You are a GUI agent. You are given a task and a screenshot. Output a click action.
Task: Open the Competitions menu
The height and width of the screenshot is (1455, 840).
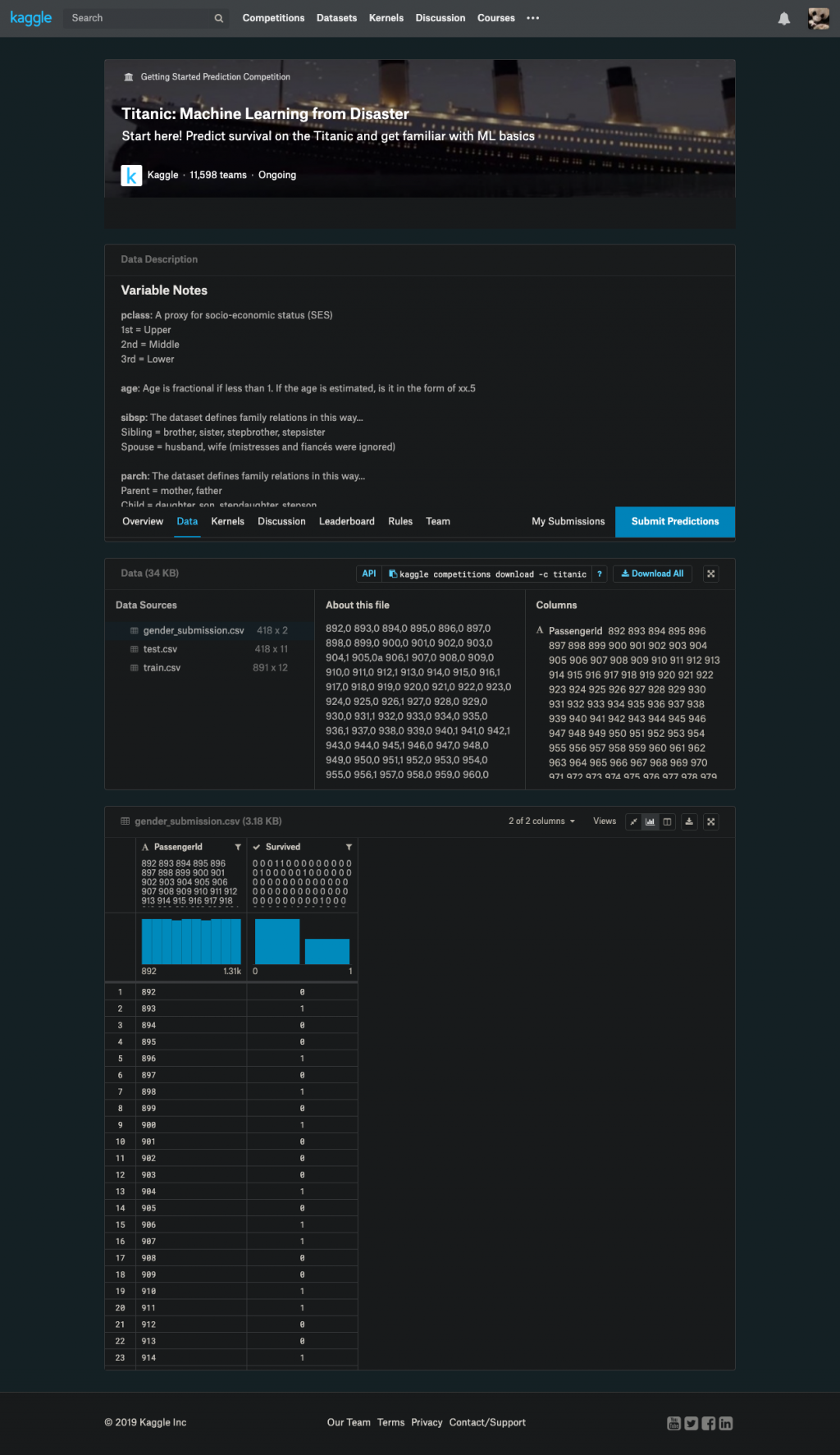point(273,18)
